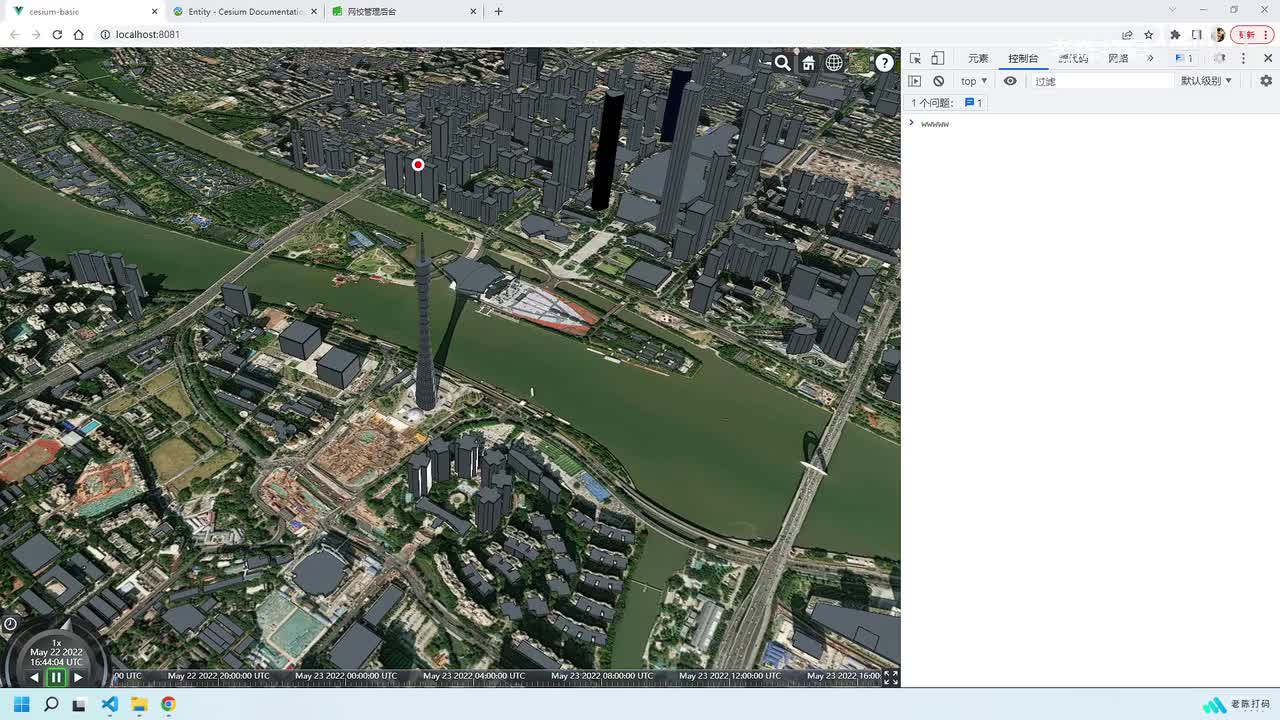1280x720 pixels.
Task: View site information icon in address bar
Action: [105, 34]
